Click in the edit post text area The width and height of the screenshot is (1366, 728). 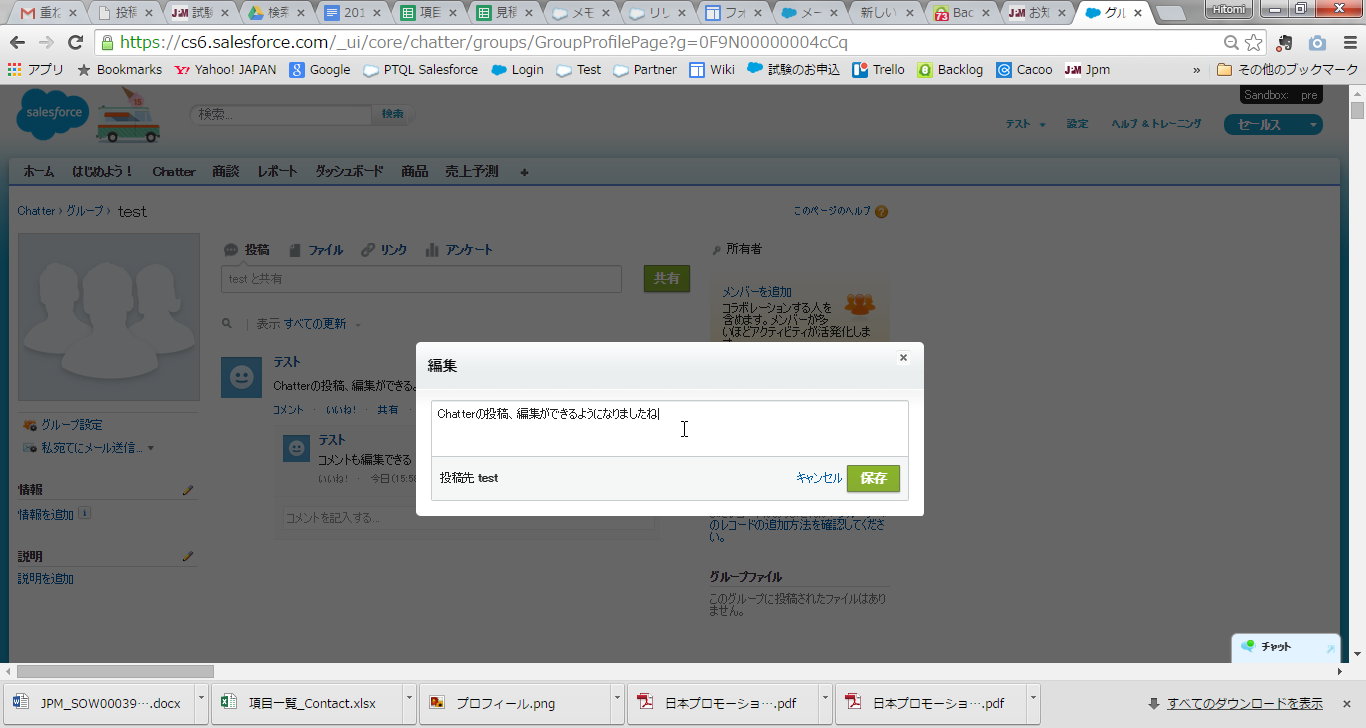pyautogui.click(x=670, y=428)
